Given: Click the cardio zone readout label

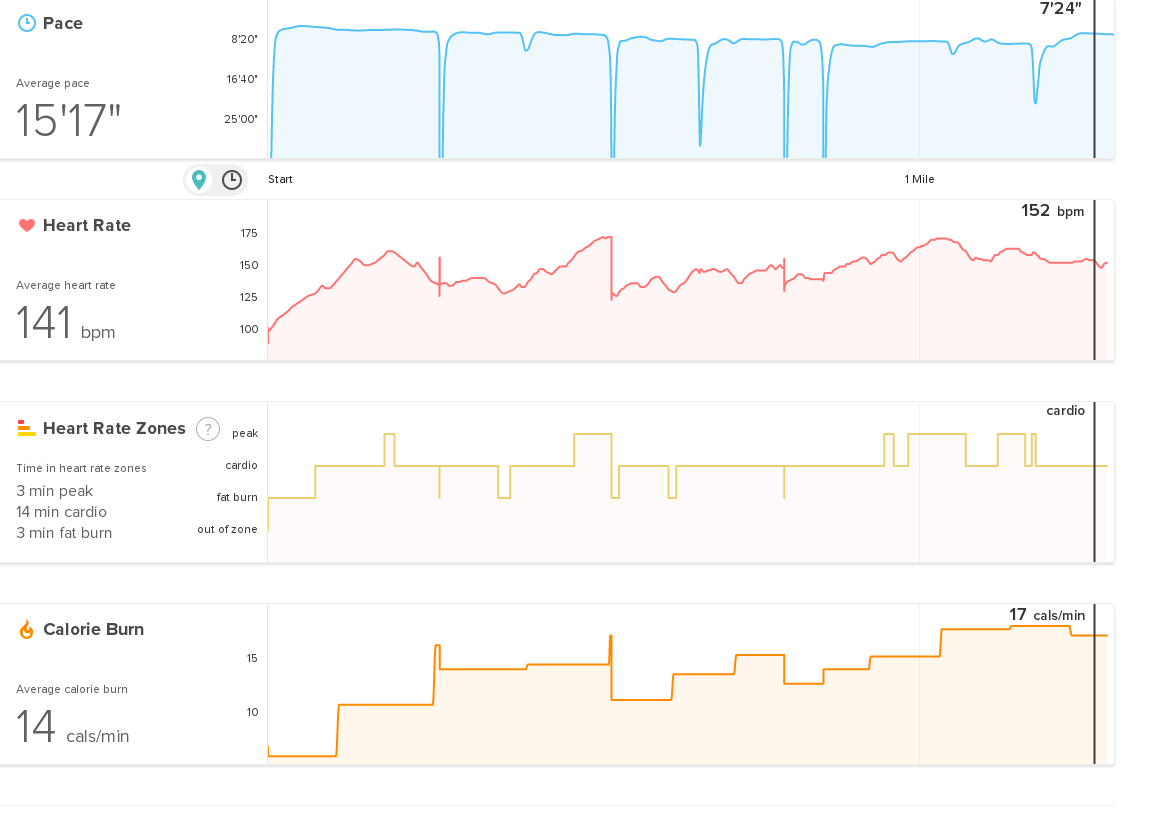Looking at the screenshot, I should [1066, 410].
